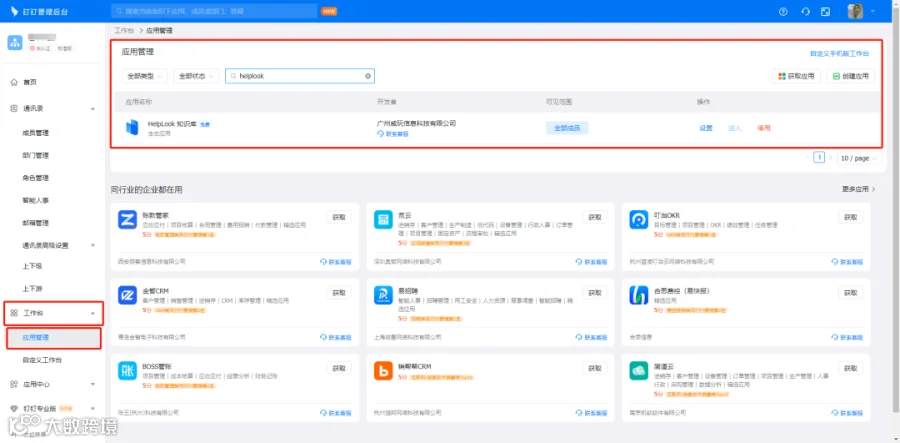Collapse the 工作台 section
900x443 pixels.
53,313
